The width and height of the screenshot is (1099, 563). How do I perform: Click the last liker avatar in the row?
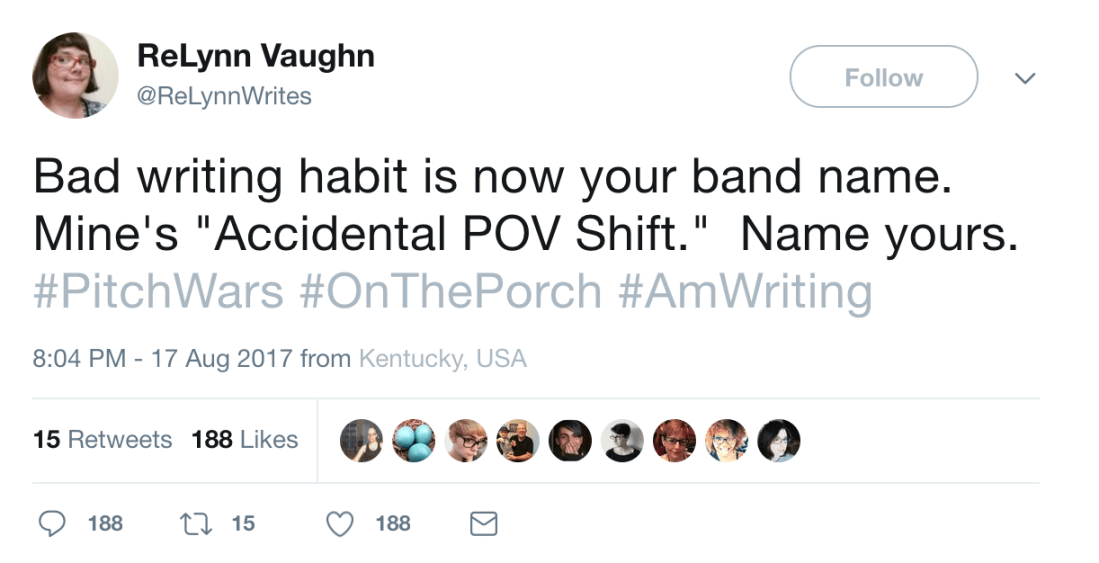(778, 440)
